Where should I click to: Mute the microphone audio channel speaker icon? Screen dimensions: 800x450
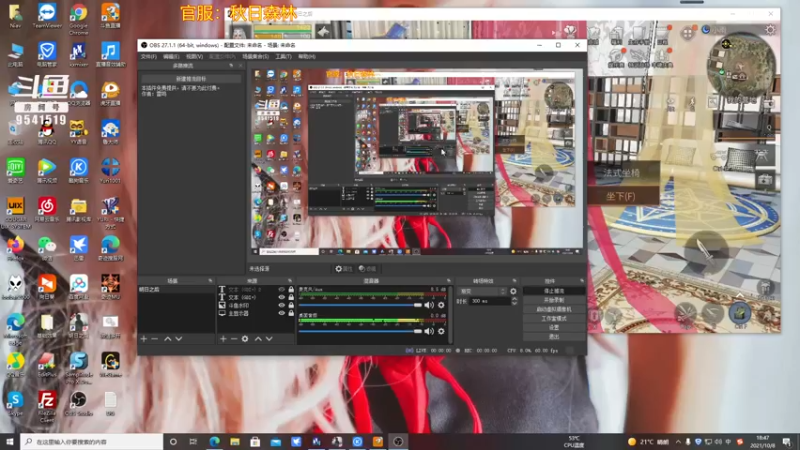pyautogui.click(x=429, y=305)
